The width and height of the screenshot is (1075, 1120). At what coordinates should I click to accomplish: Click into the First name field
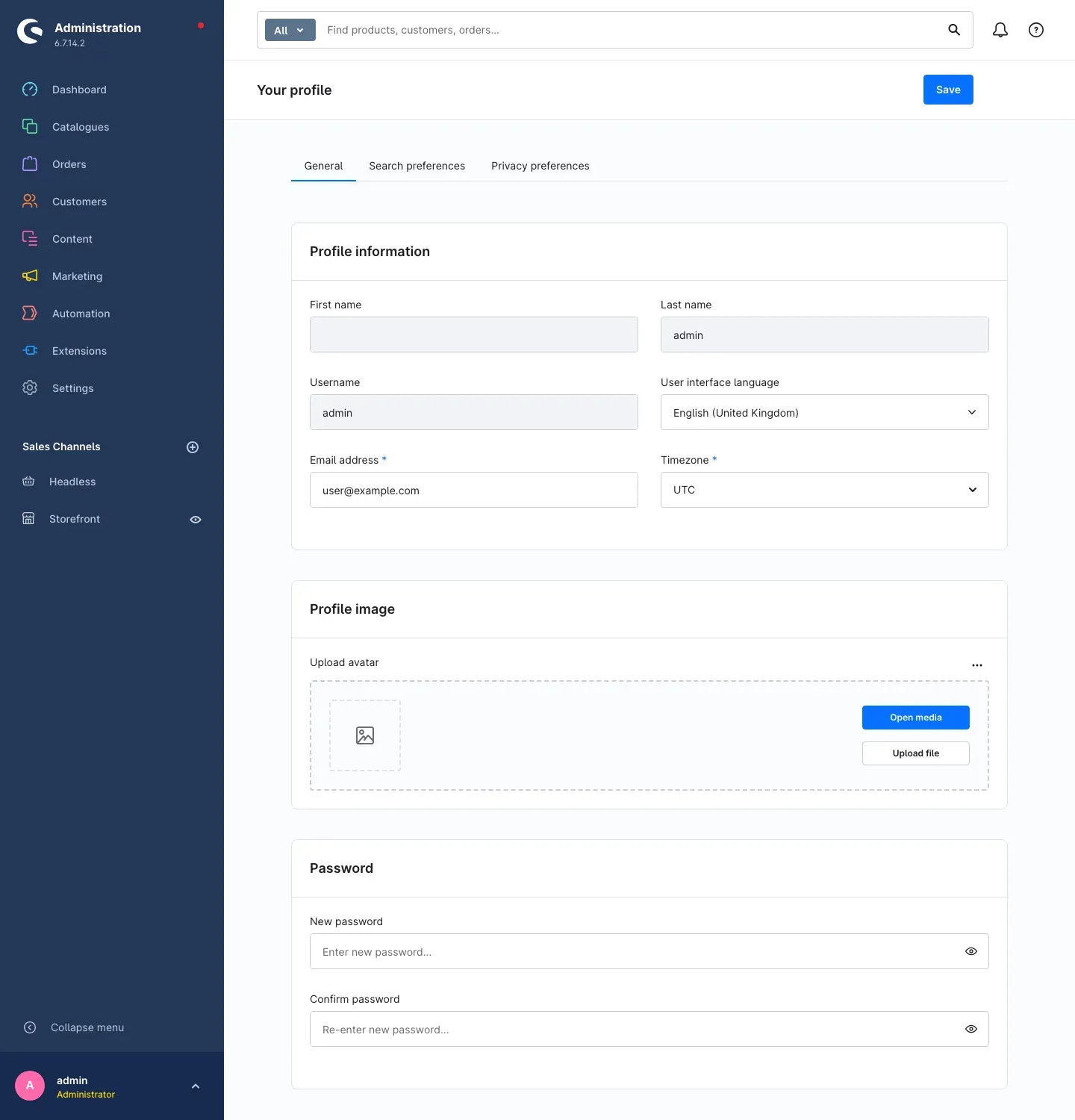(474, 335)
